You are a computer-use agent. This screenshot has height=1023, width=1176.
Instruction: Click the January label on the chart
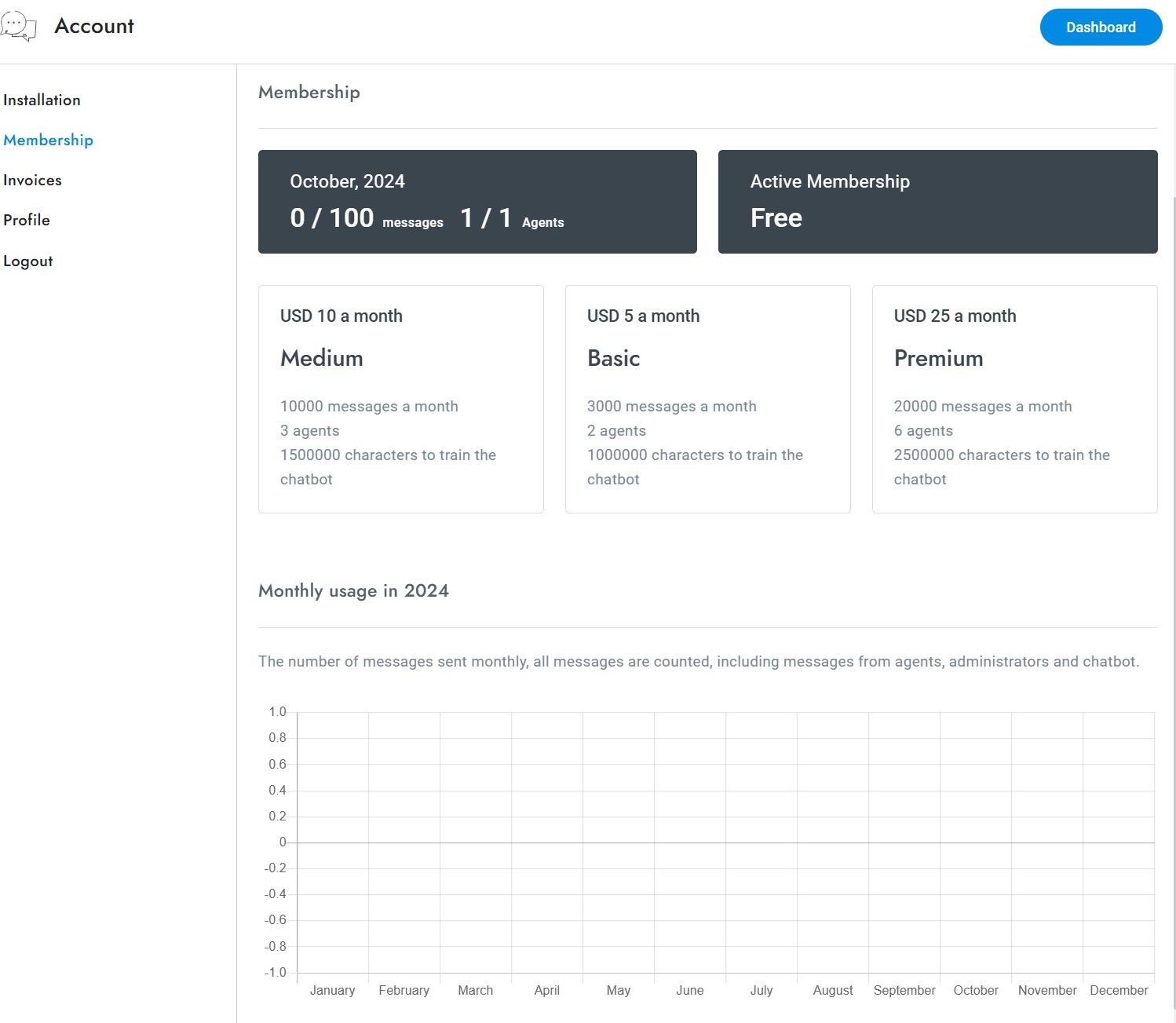tap(332, 990)
